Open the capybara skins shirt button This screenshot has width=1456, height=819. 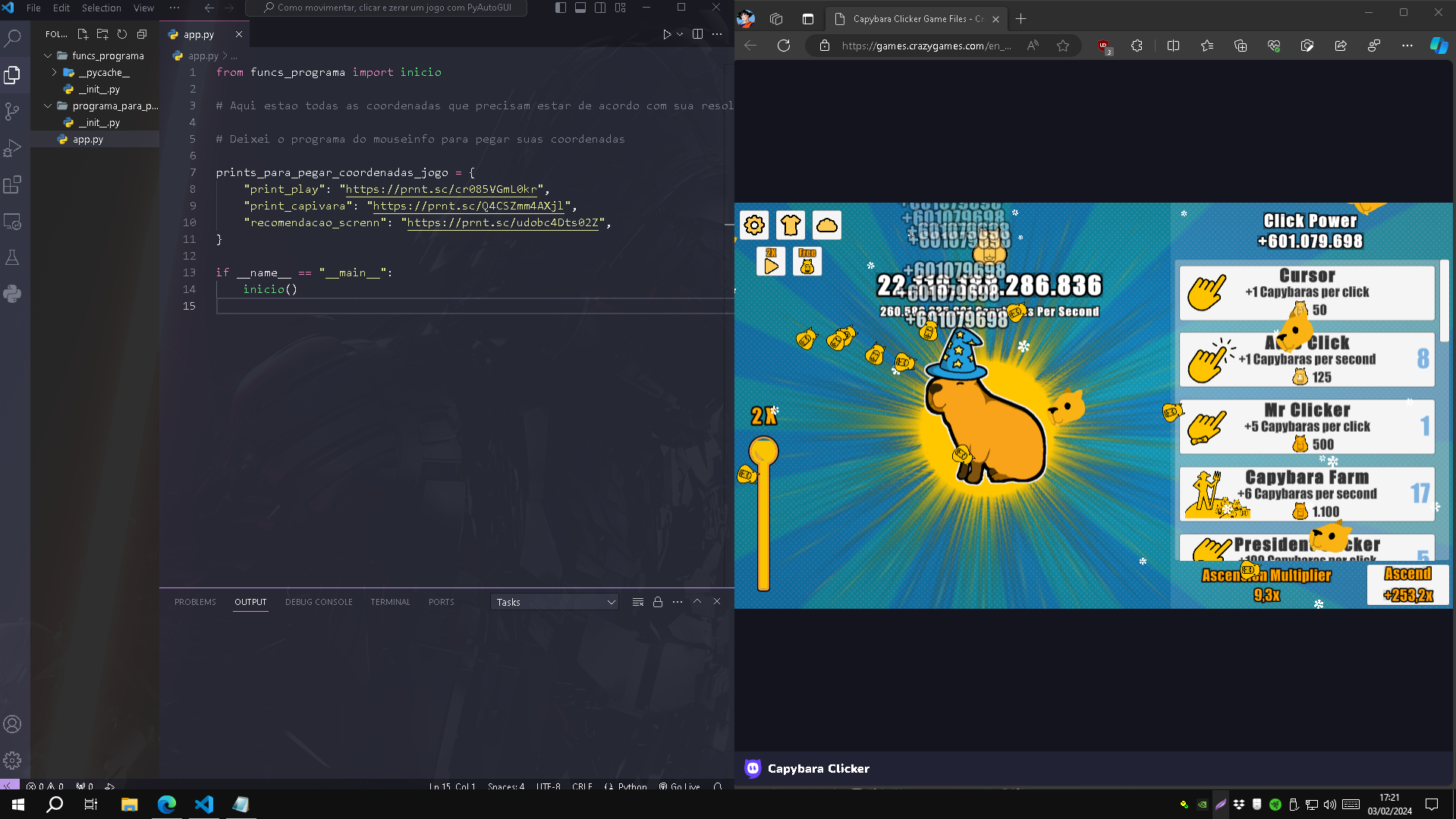click(791, 225)
